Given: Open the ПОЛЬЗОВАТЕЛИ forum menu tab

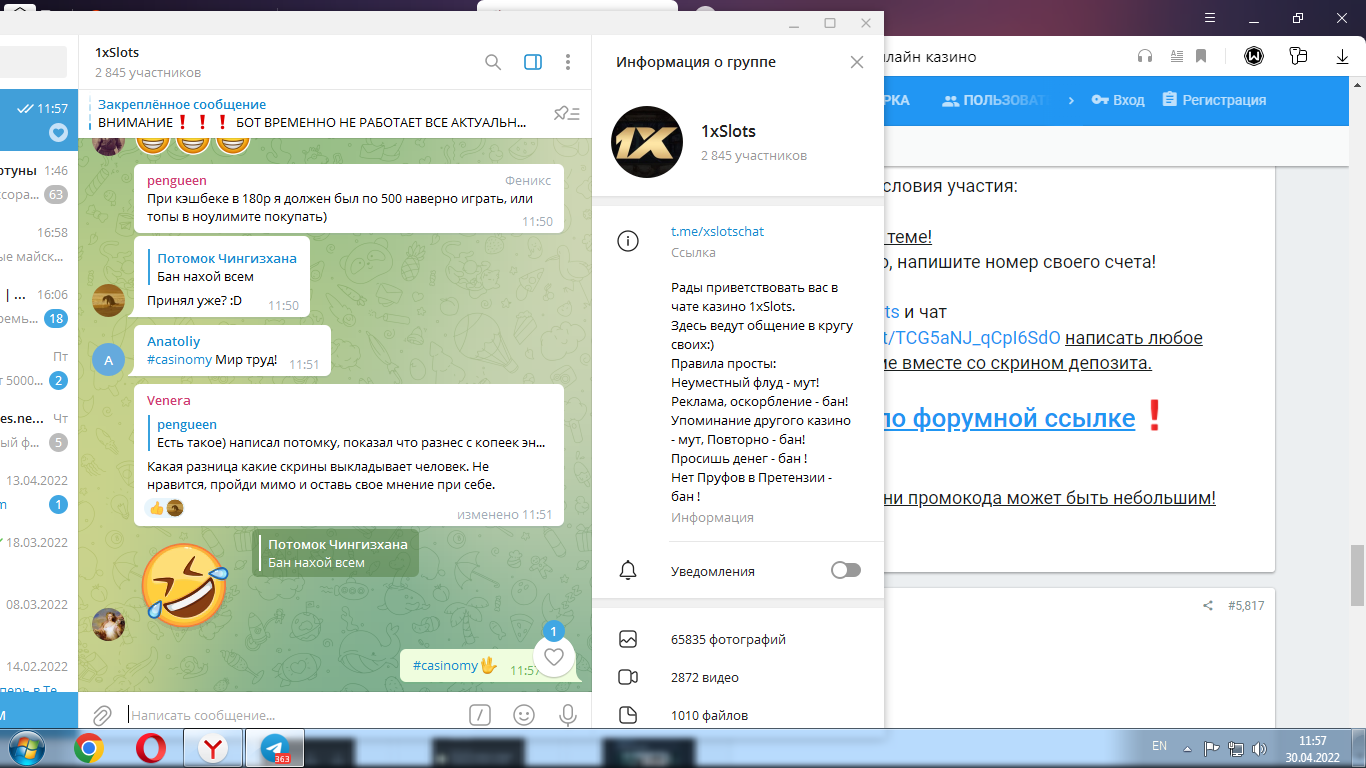Looking at the screenshot, I should coord(993,100).
